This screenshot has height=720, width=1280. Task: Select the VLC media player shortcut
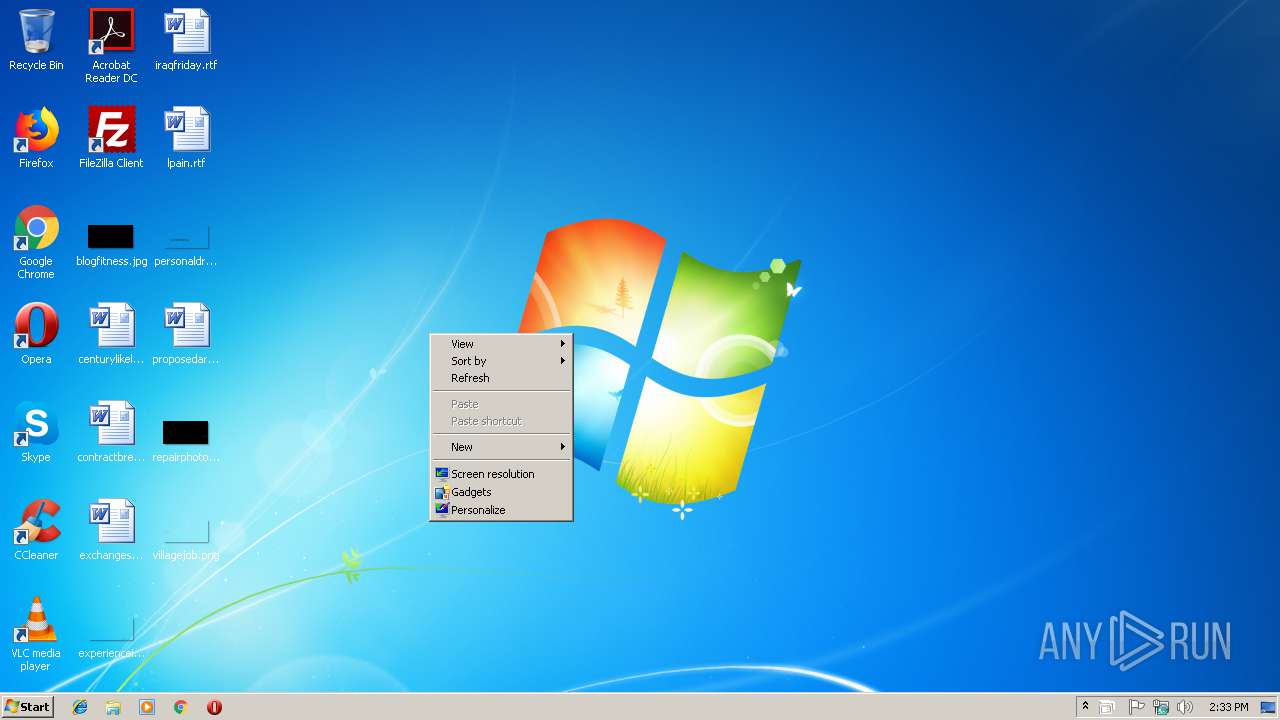click(x=36, y=634)
